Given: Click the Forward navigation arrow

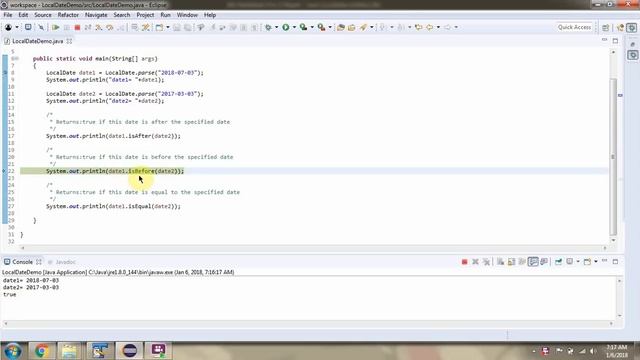Looking at the screenshot, I should pos(447,27).
